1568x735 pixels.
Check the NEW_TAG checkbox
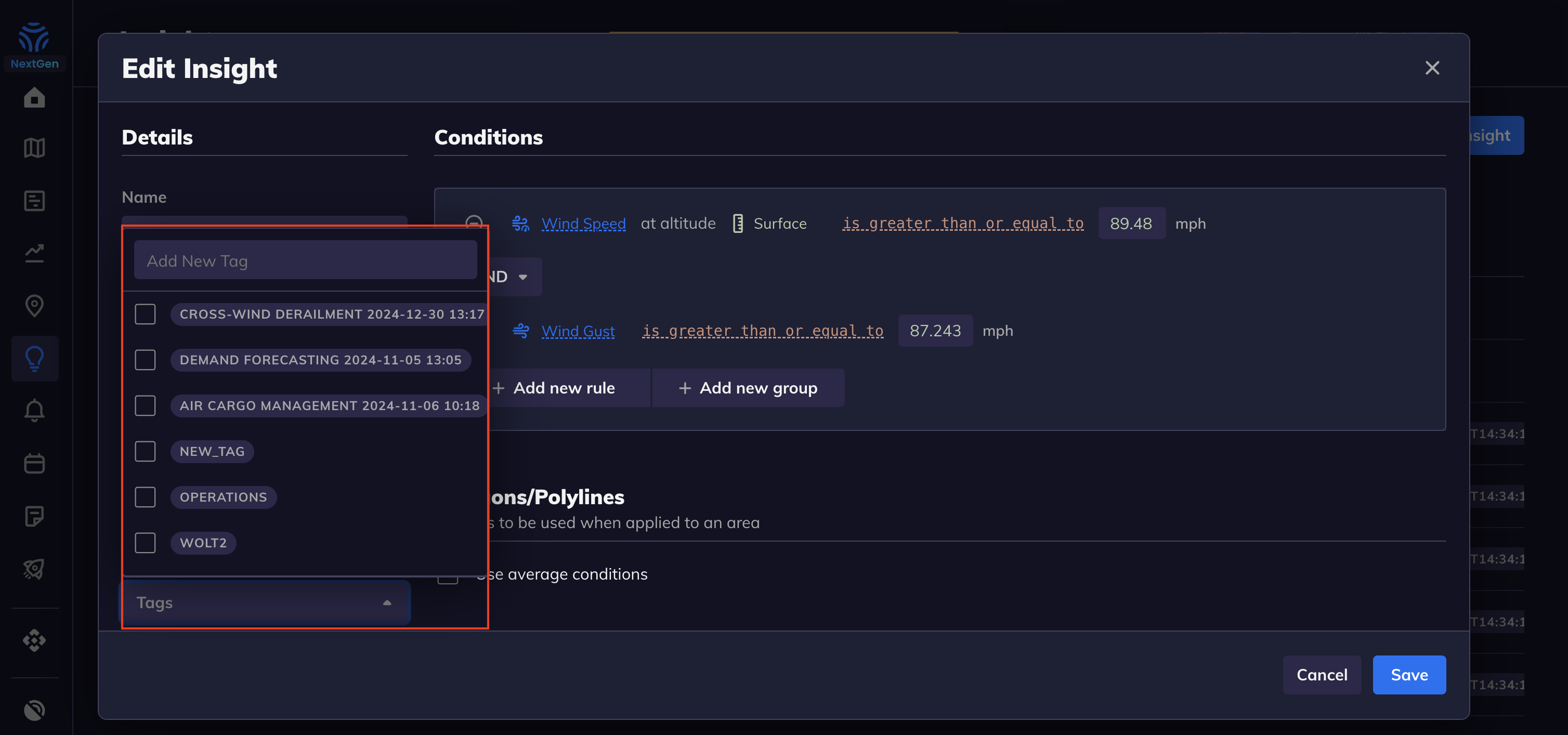145,451
